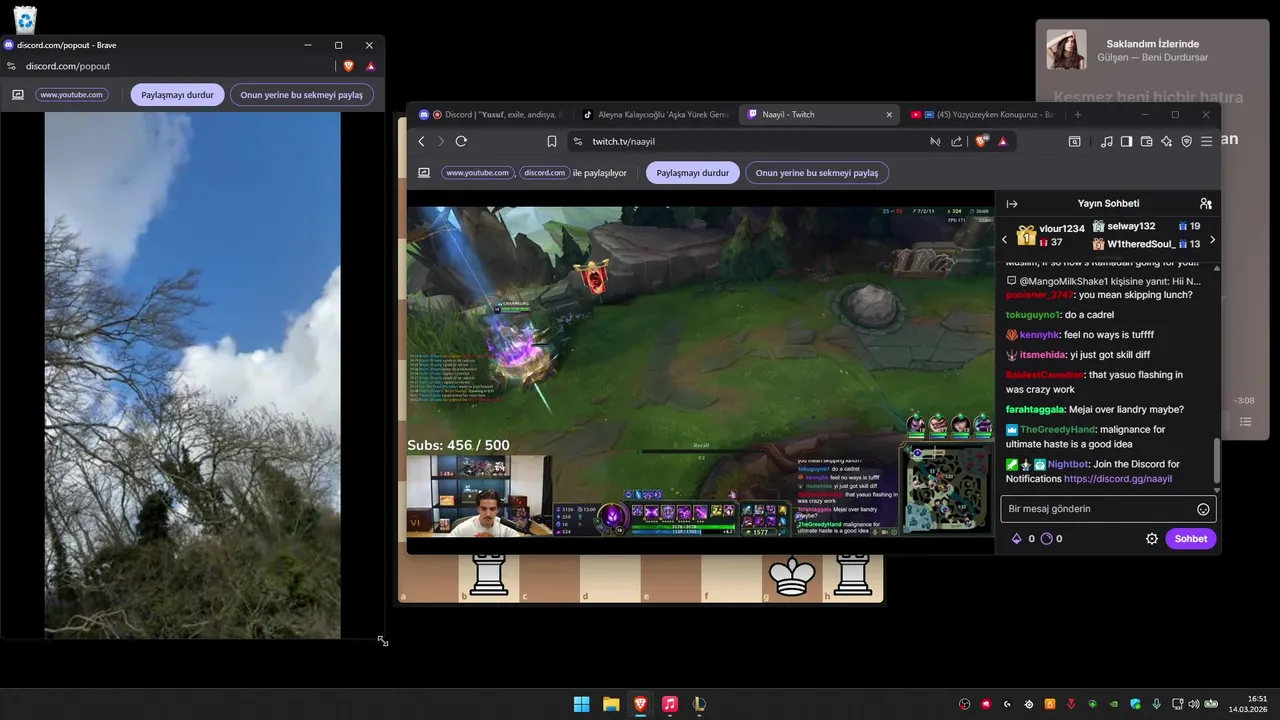1280x720 pixels.
Task: Toggle the Brave sidebar panel
Action: pos(1126,141)
